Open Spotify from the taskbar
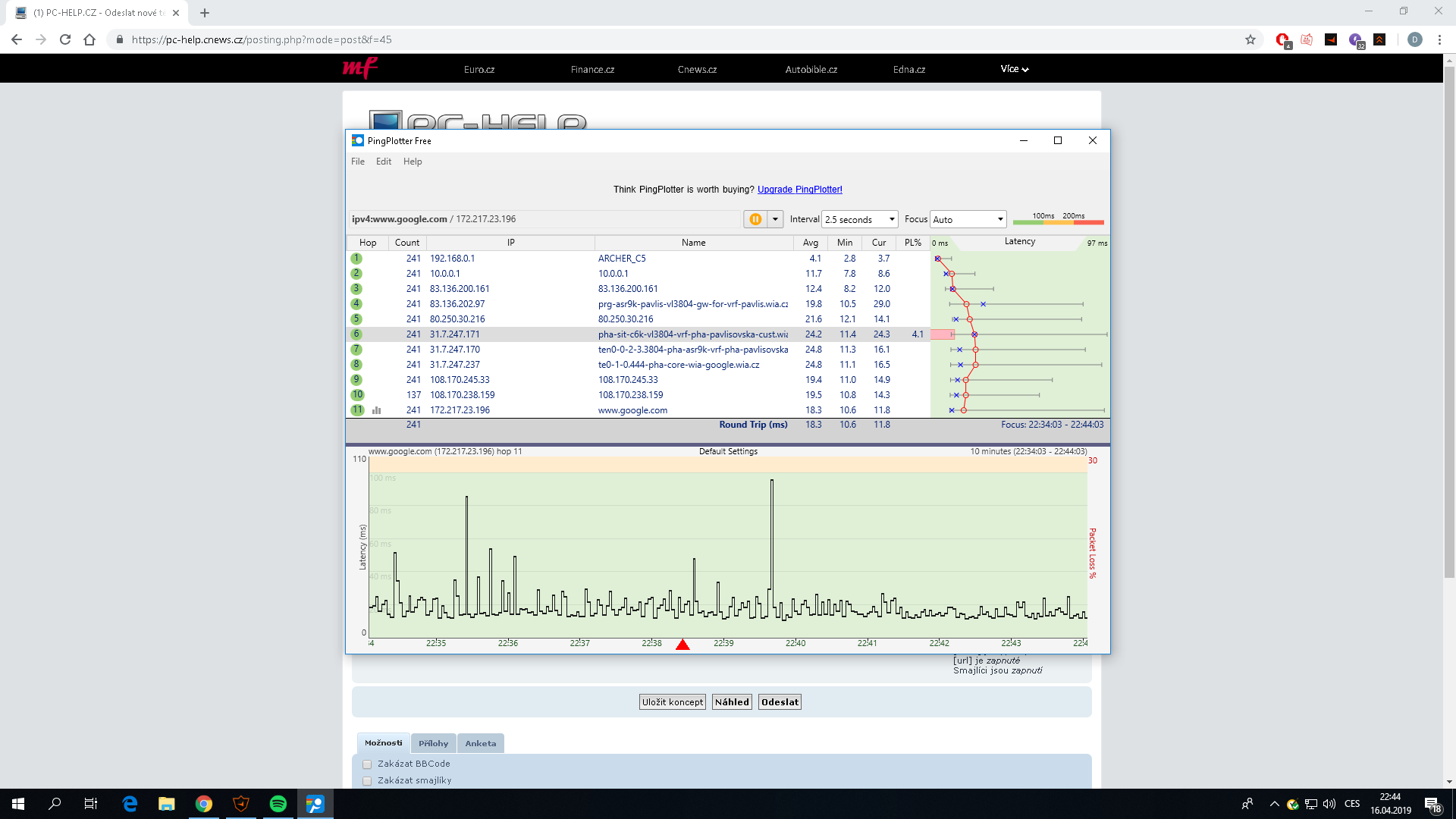 (x=278, y=804)
